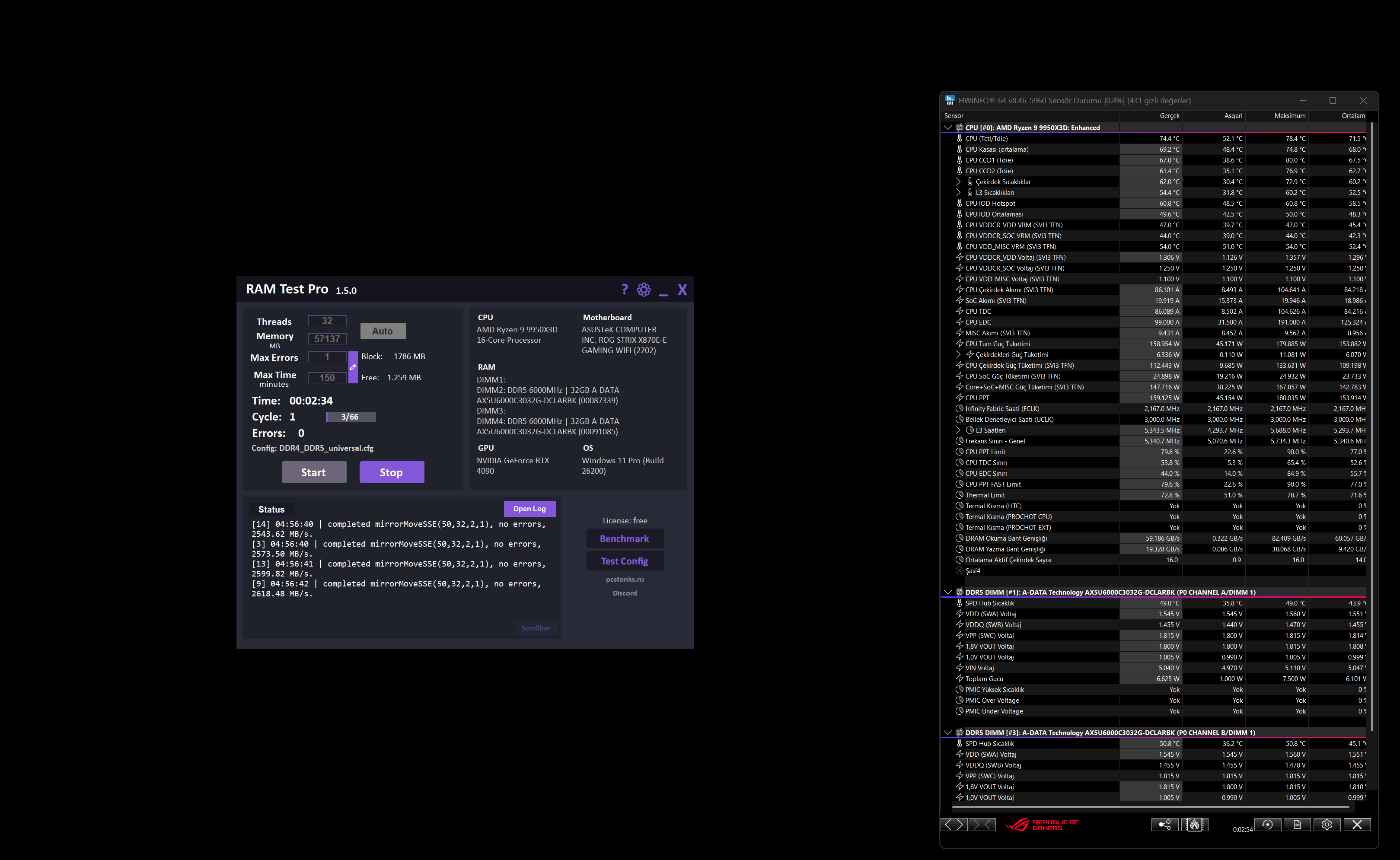Select the Thermal Limit row

click(x=1154, y=495)
